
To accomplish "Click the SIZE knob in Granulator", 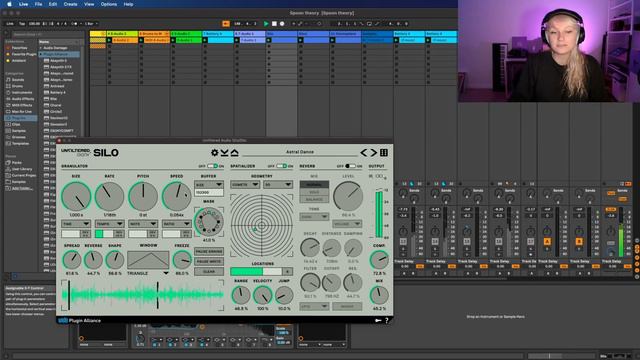I will click(76, 197).
